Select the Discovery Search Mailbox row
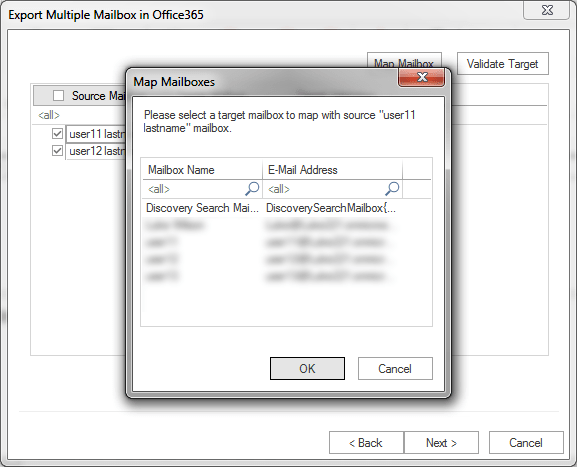Viewport: 577px width, 467px height. point(286,208)
